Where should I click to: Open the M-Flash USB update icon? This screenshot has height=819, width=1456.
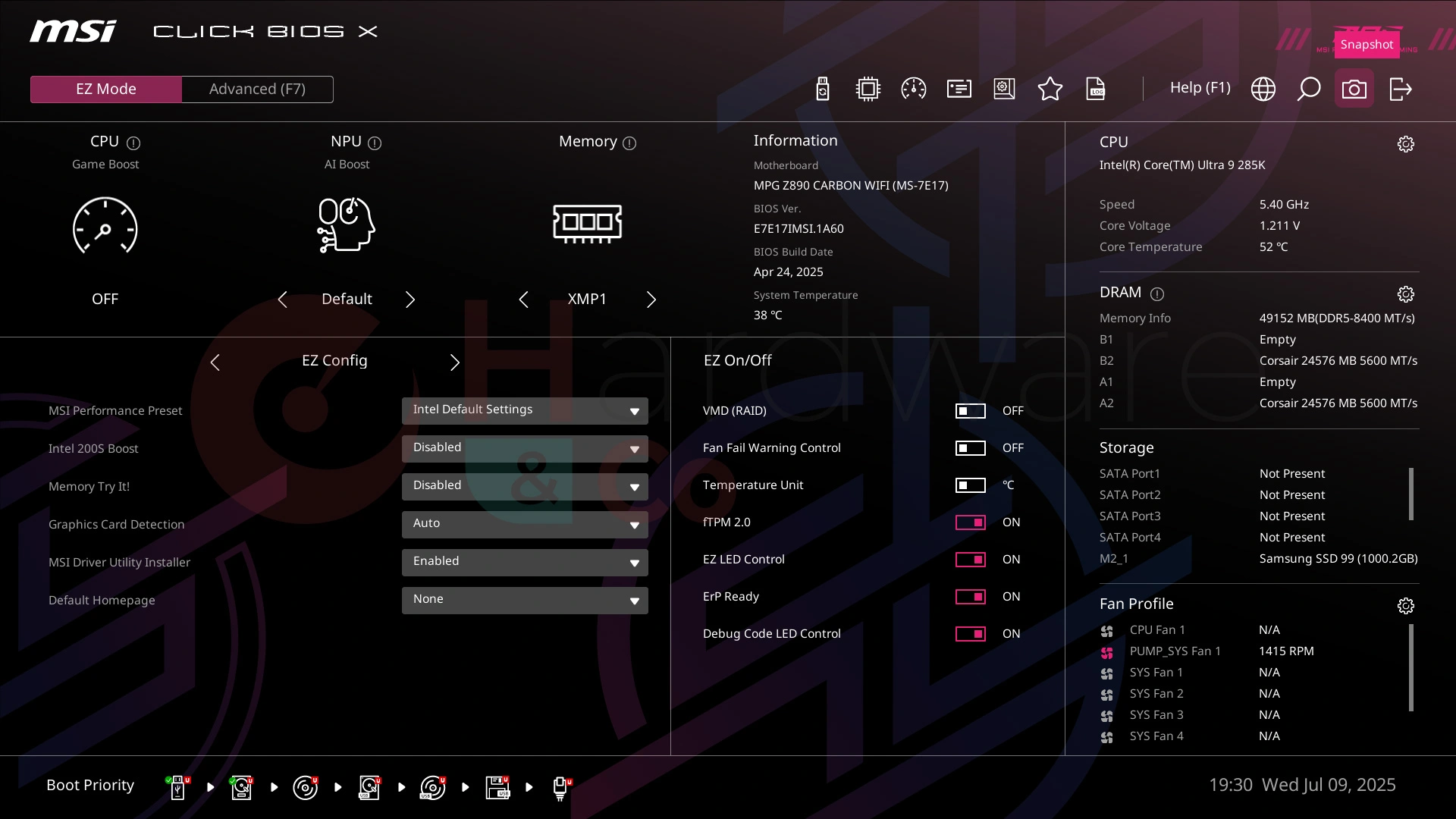click(x=823, y=89)
